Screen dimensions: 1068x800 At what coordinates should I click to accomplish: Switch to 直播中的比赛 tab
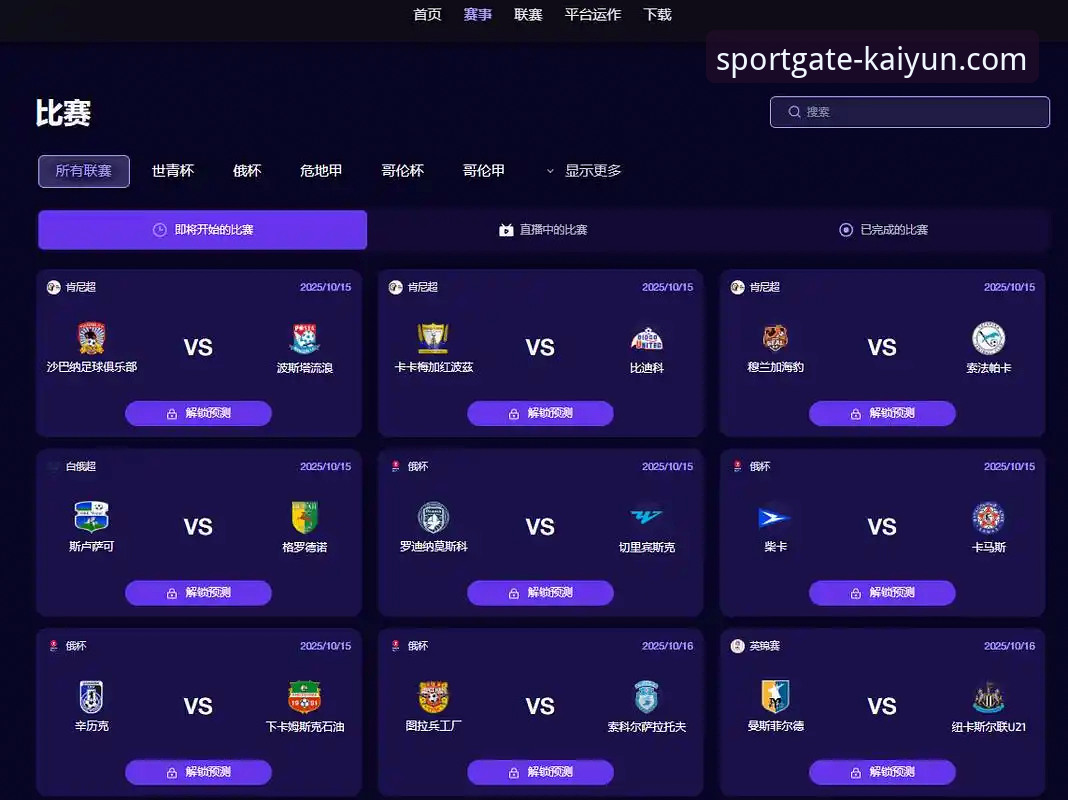544,230
